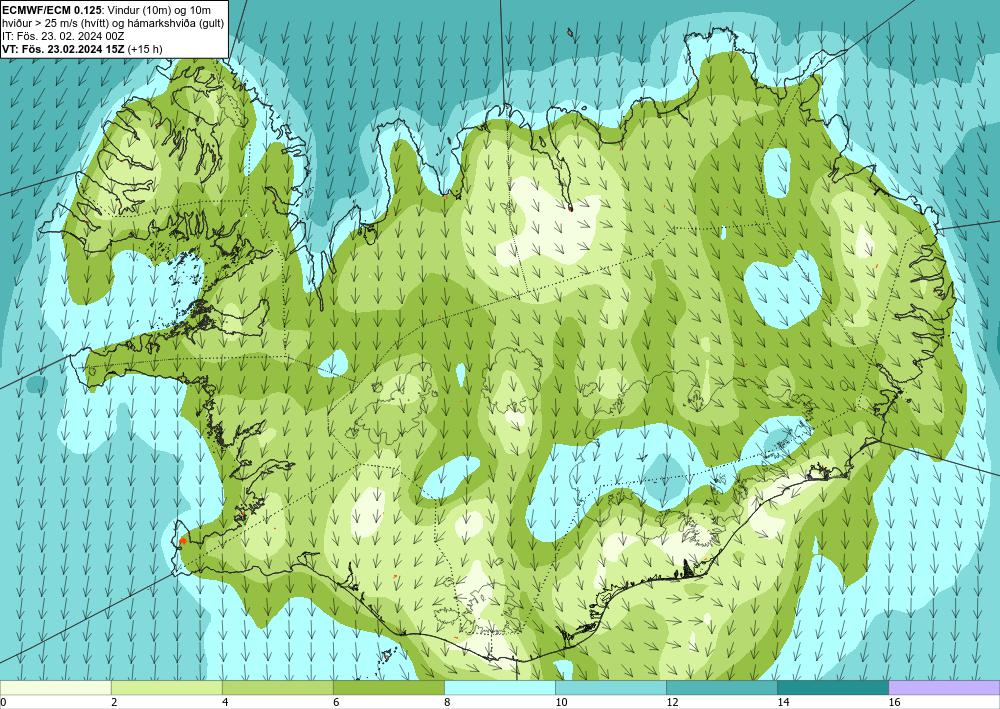Click the pale cyan 8–10 legend swatch
Viewport: 1000px width, 709px height.
(x=500, y=687)
